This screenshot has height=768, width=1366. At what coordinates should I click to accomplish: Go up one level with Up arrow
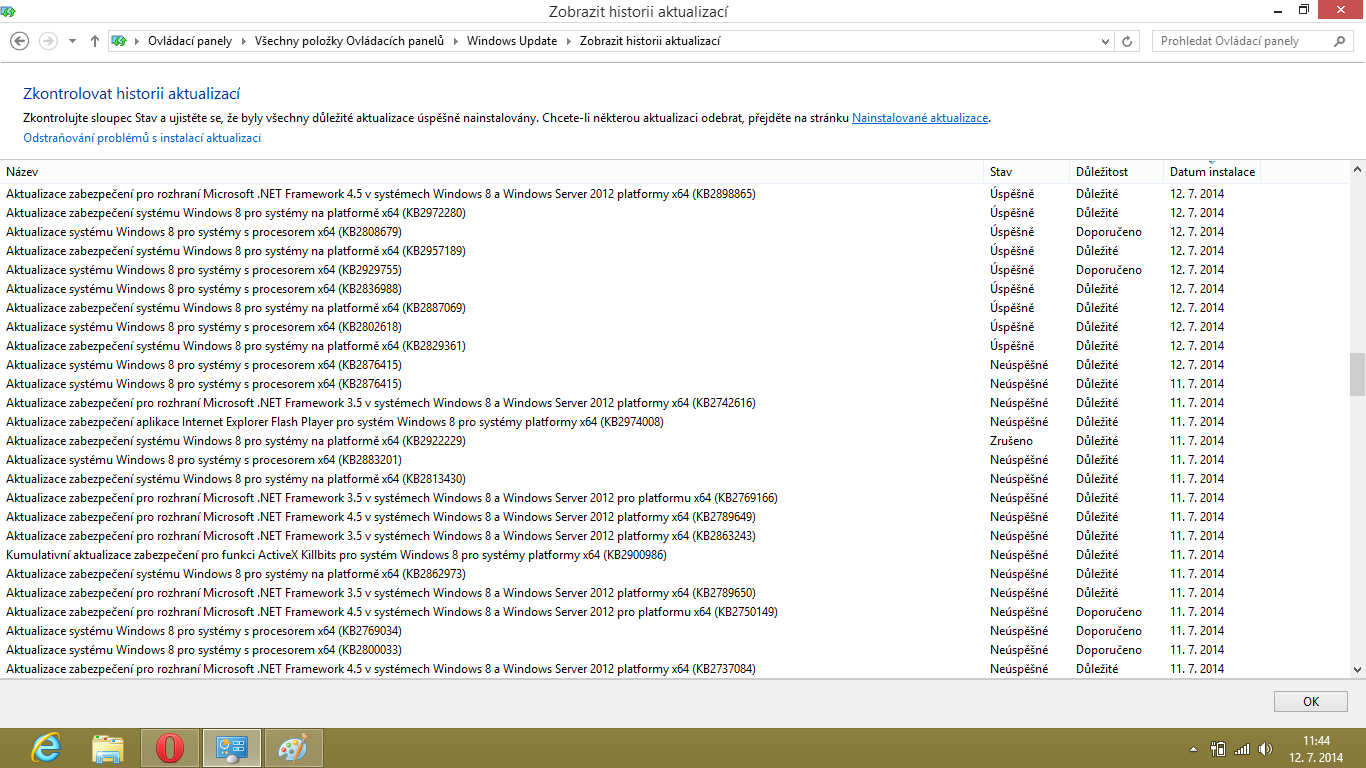(x=95, y=41)
